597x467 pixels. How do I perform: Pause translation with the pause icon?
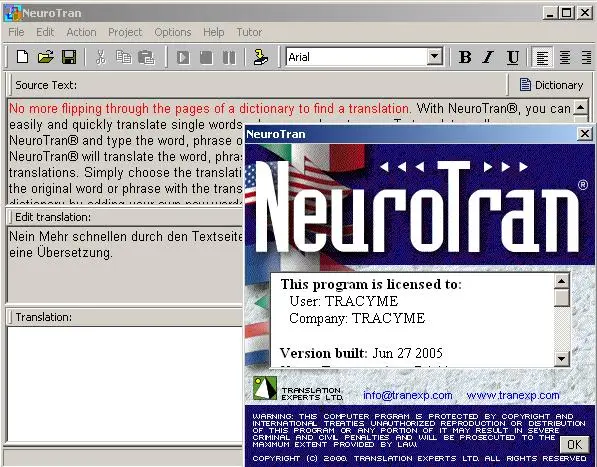tap(229, 57)
